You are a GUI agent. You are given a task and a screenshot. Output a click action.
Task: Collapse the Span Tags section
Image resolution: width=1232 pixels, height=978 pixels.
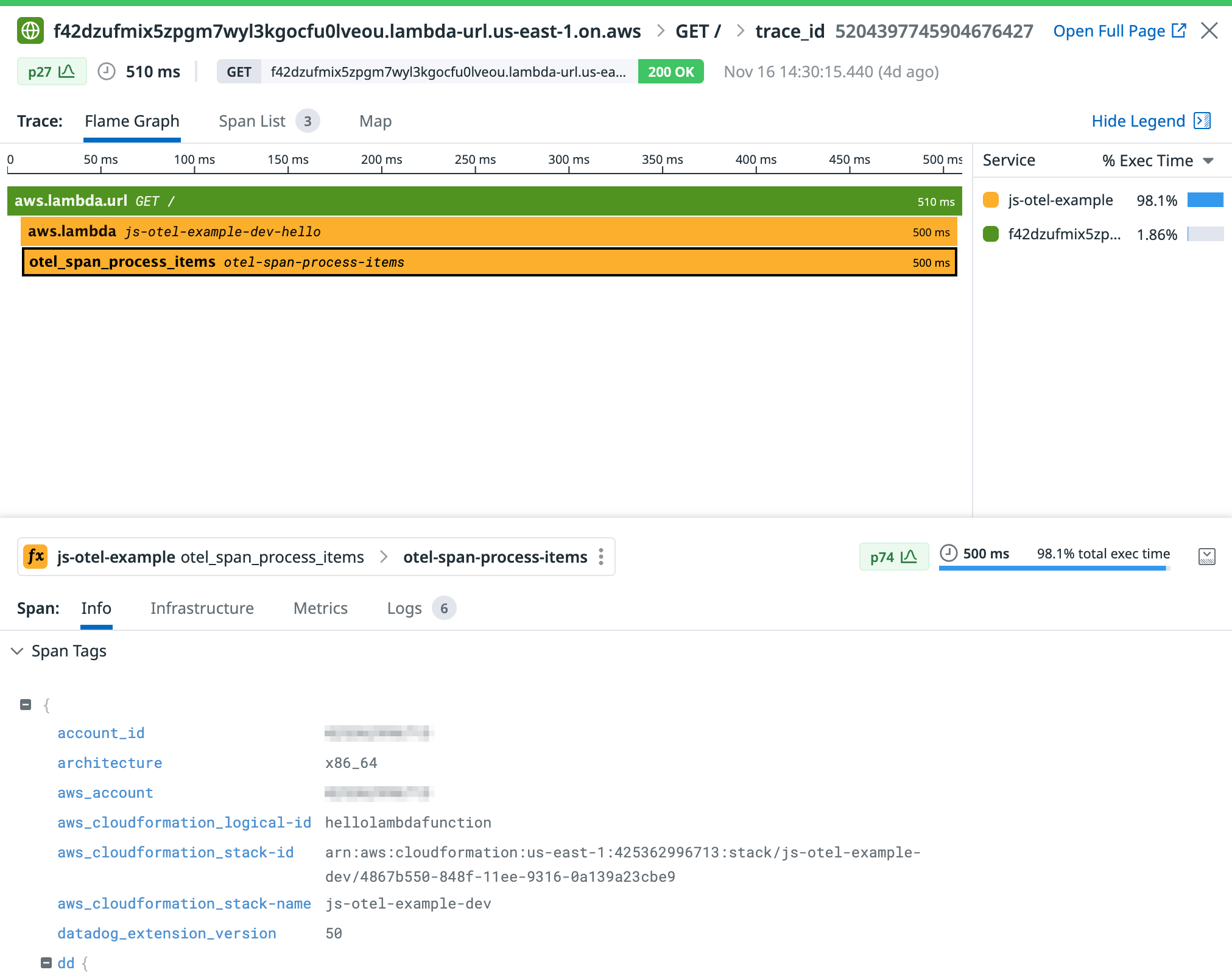[16, 651]
